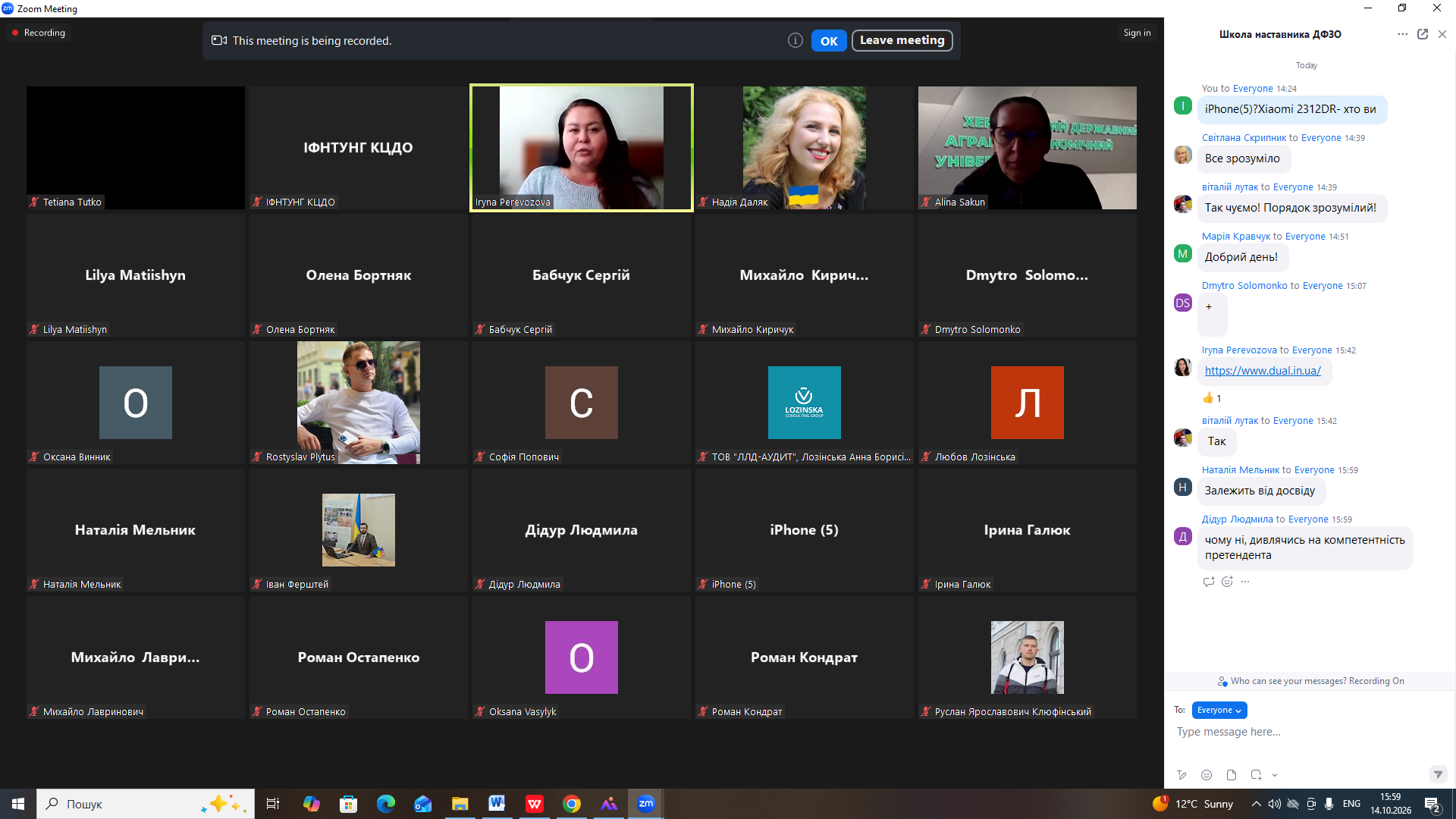Click the taskbar search box Пошук
Viewport: 1456px width, 819px height.
pyautogui.click(x=146, y=804)
